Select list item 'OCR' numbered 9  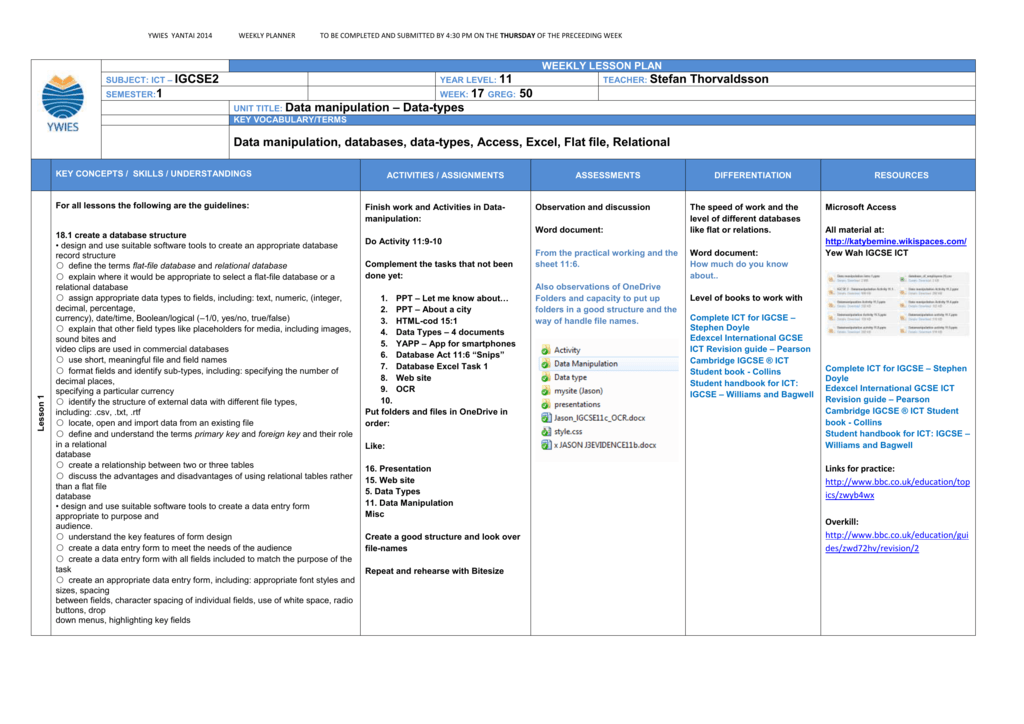click(x=405, y=389)
